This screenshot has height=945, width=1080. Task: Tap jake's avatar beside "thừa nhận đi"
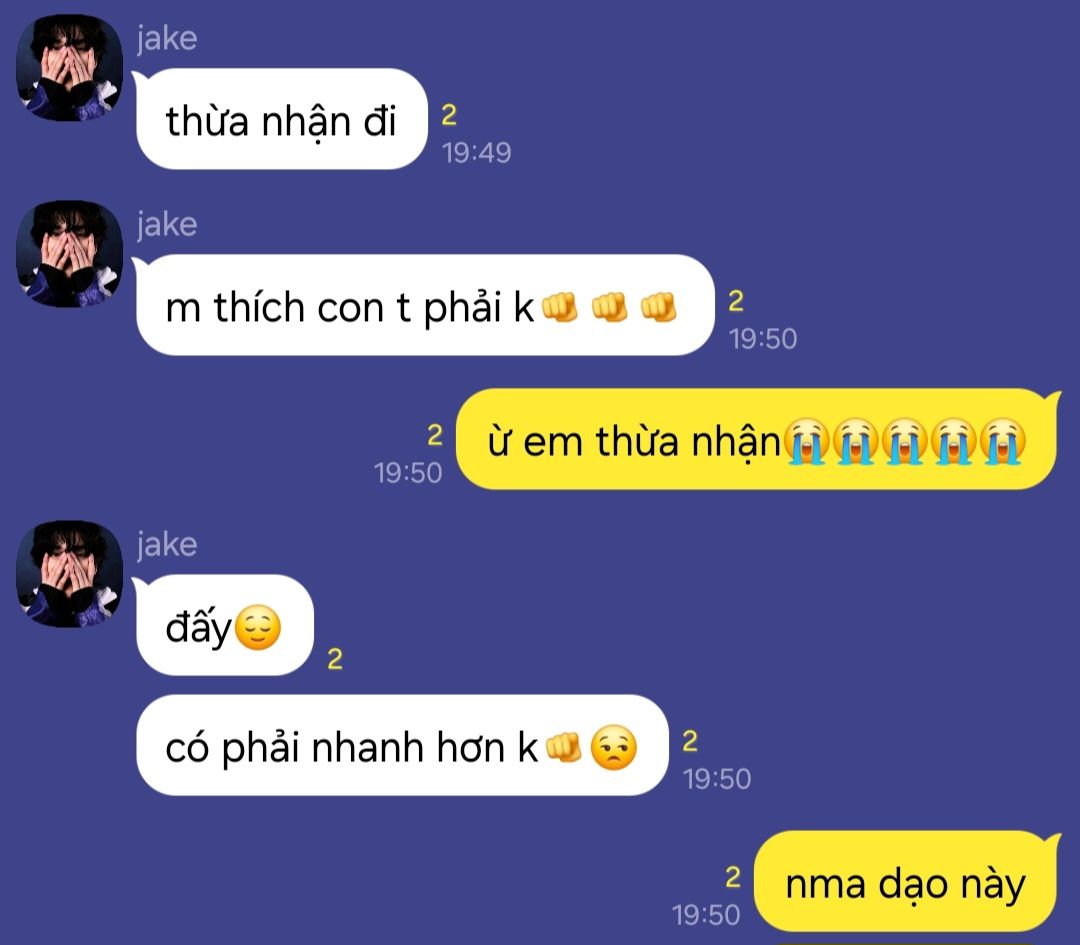tap(69, 68)
